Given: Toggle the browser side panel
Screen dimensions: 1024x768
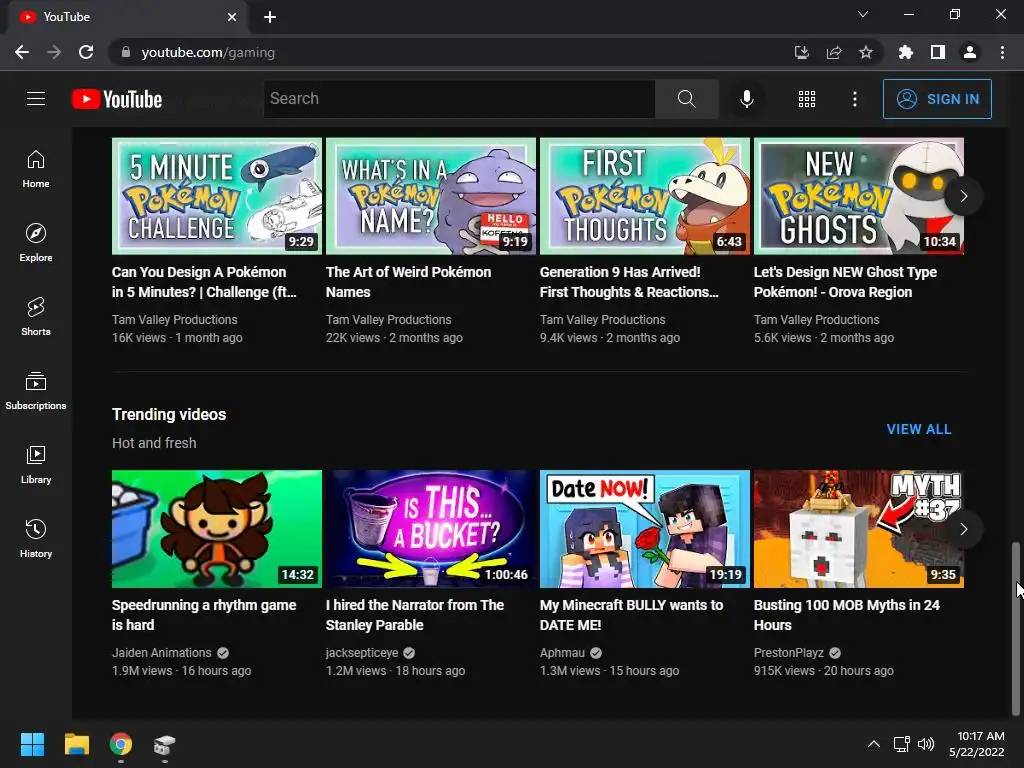Looking at the screenshot, I should coord(937,52).
